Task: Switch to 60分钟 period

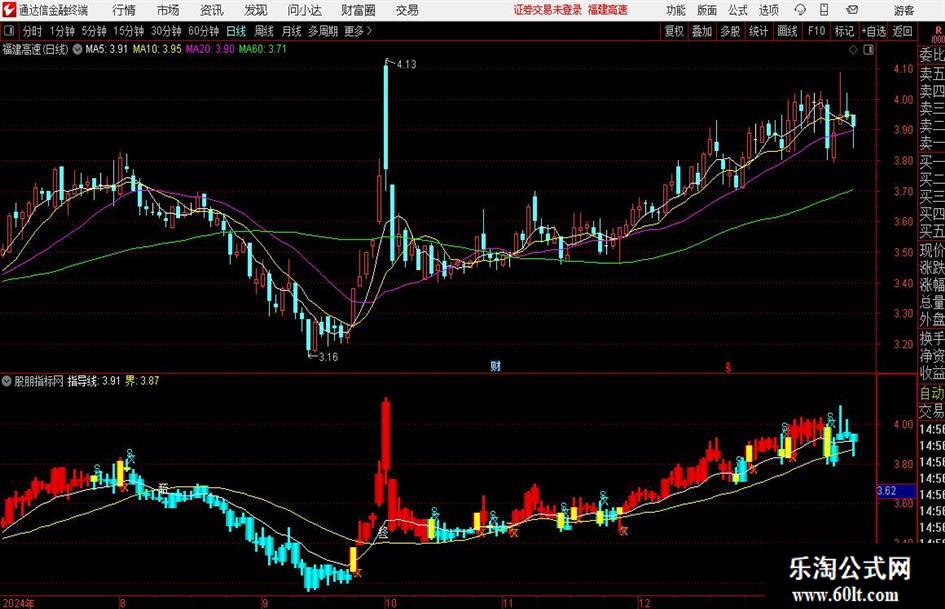Action: (x=204, y=31)
